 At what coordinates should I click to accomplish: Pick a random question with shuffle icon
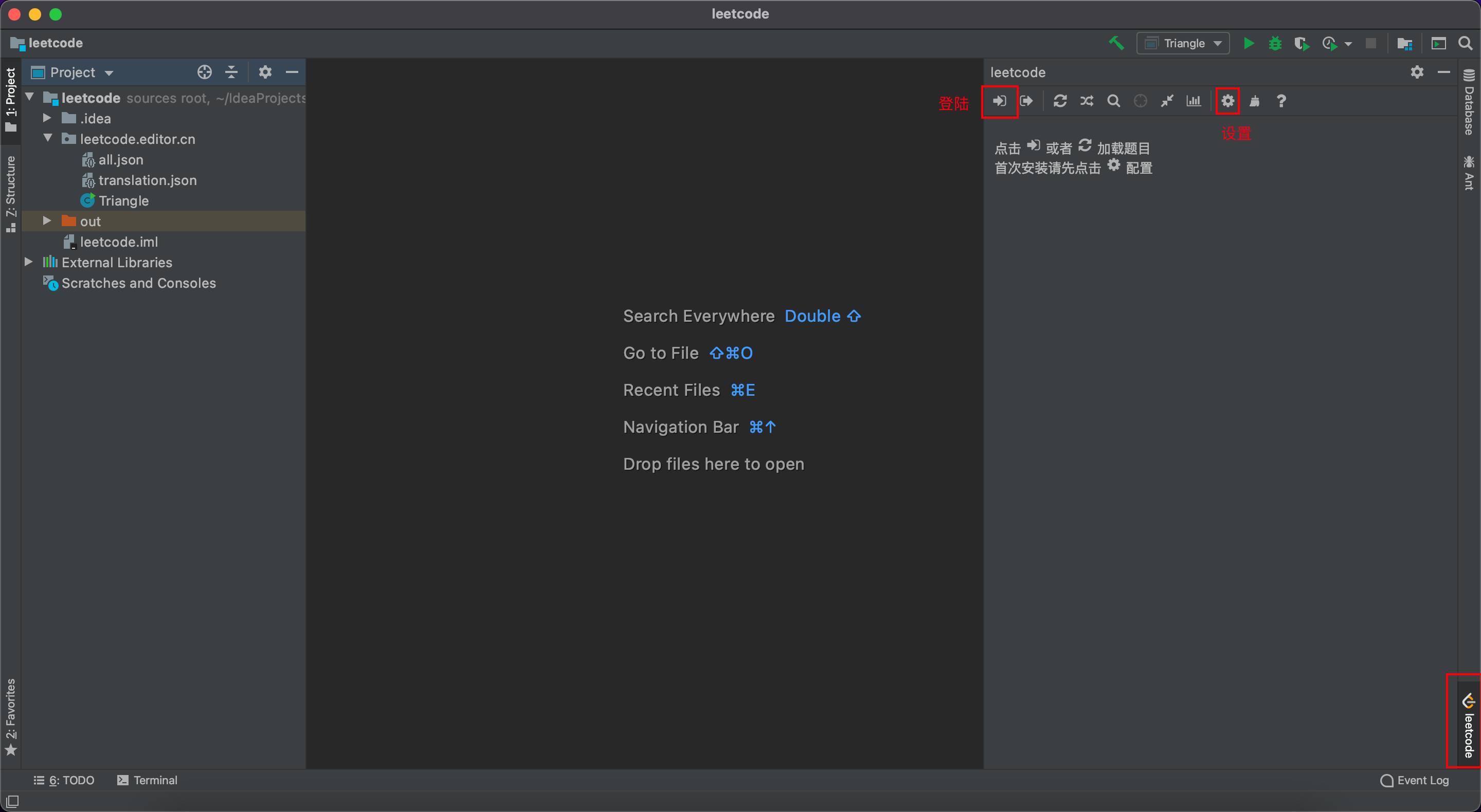tap(1087, 101)
